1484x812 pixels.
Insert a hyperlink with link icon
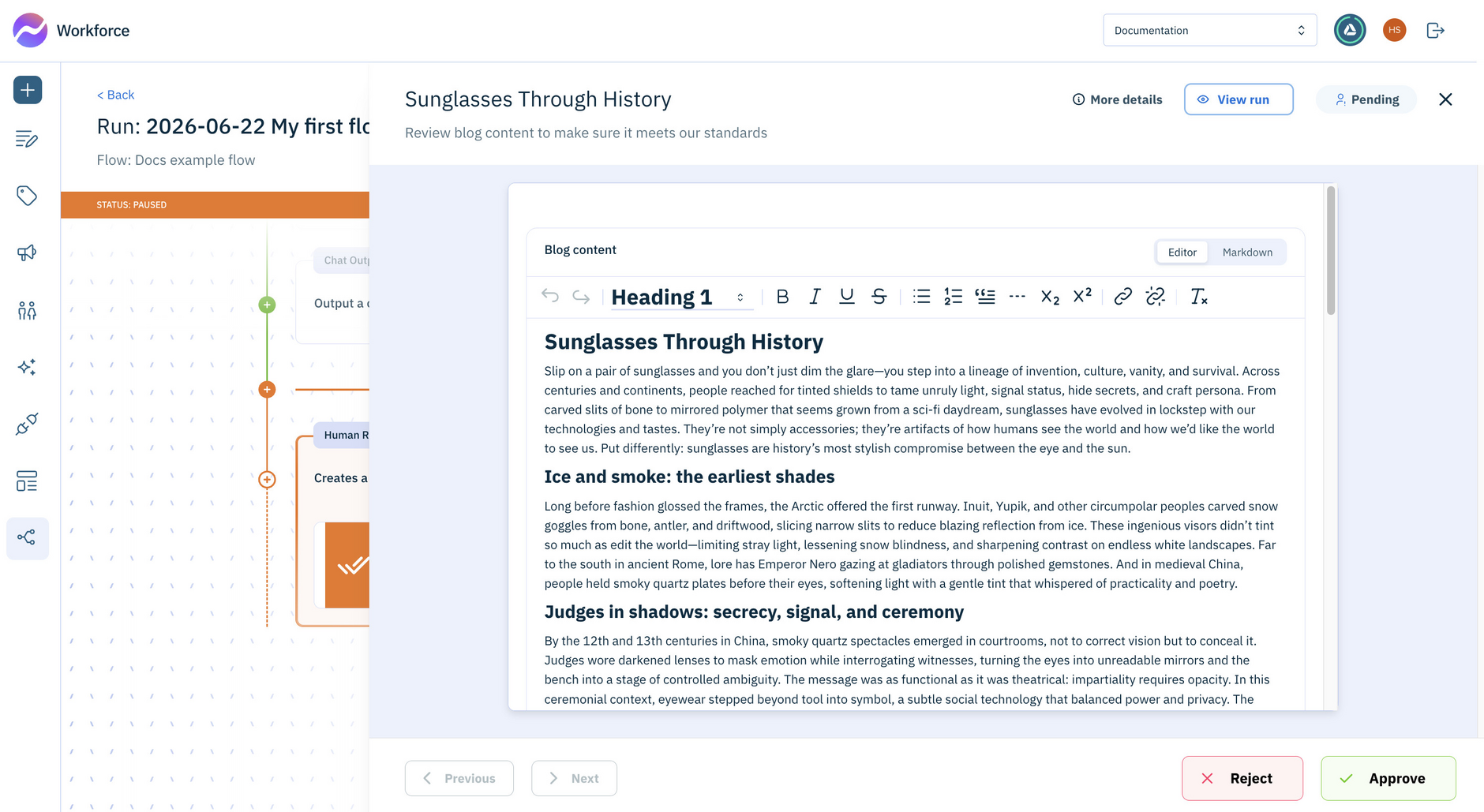[1122, 297]
